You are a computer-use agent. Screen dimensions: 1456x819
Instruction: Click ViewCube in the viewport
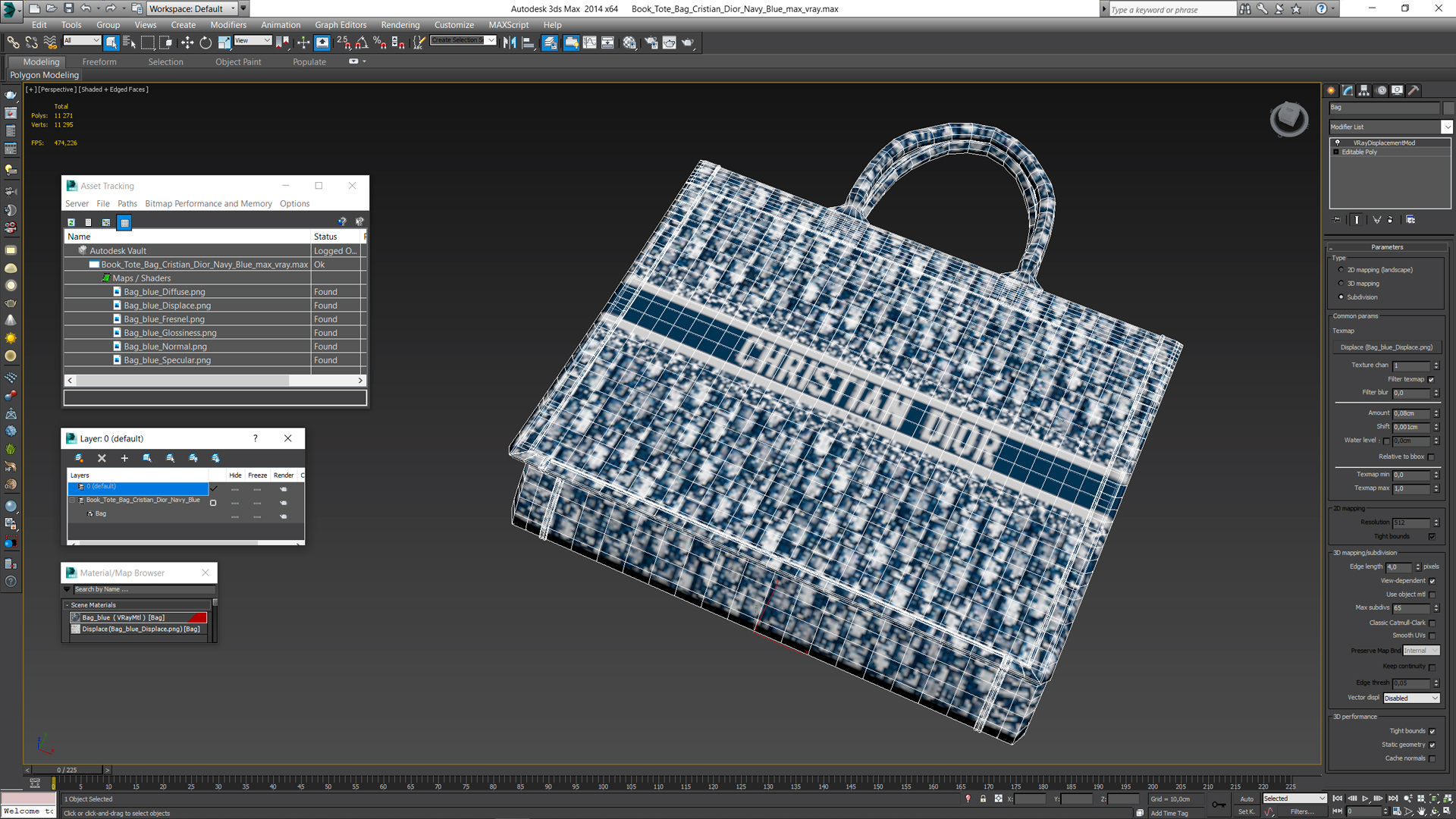pos(1288,118)
